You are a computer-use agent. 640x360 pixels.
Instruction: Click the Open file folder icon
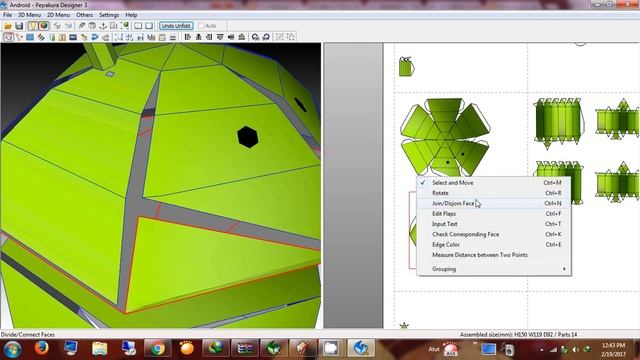tap(8, 26)
